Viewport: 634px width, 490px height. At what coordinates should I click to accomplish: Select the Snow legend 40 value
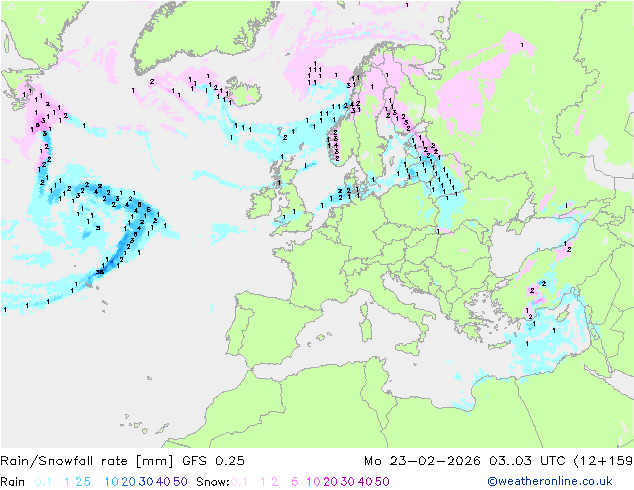coord(365,482)
